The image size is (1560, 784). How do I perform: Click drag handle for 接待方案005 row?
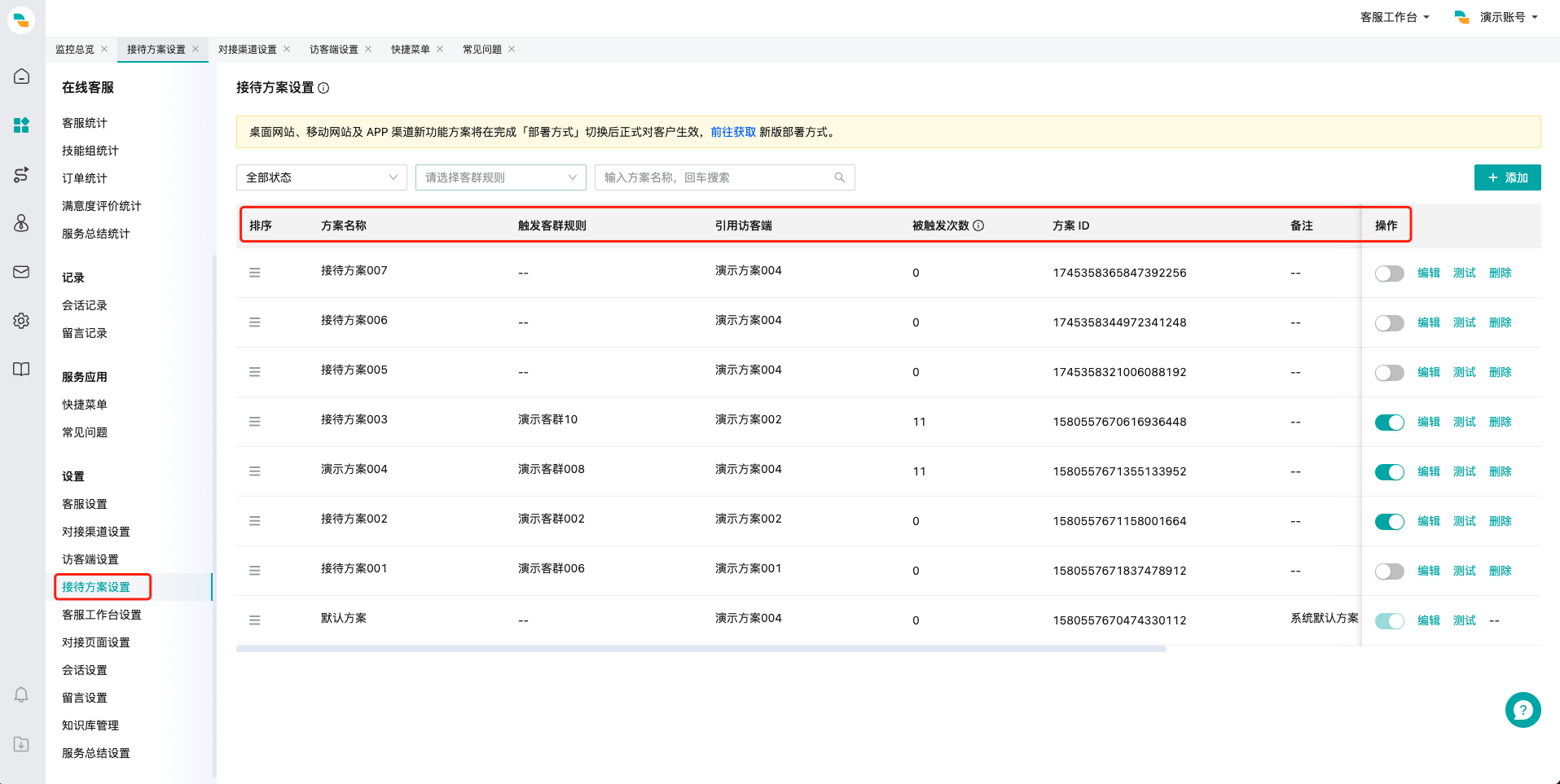point(255,372)
